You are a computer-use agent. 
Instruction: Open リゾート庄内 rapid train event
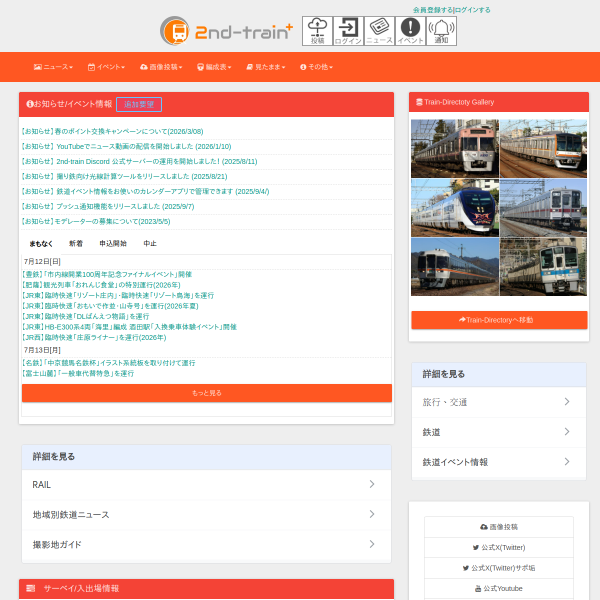coord(118,295)
